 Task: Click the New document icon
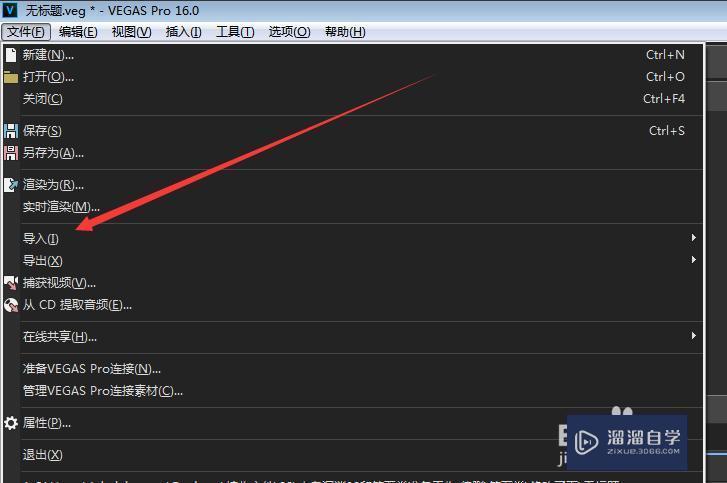coord(11,55)
